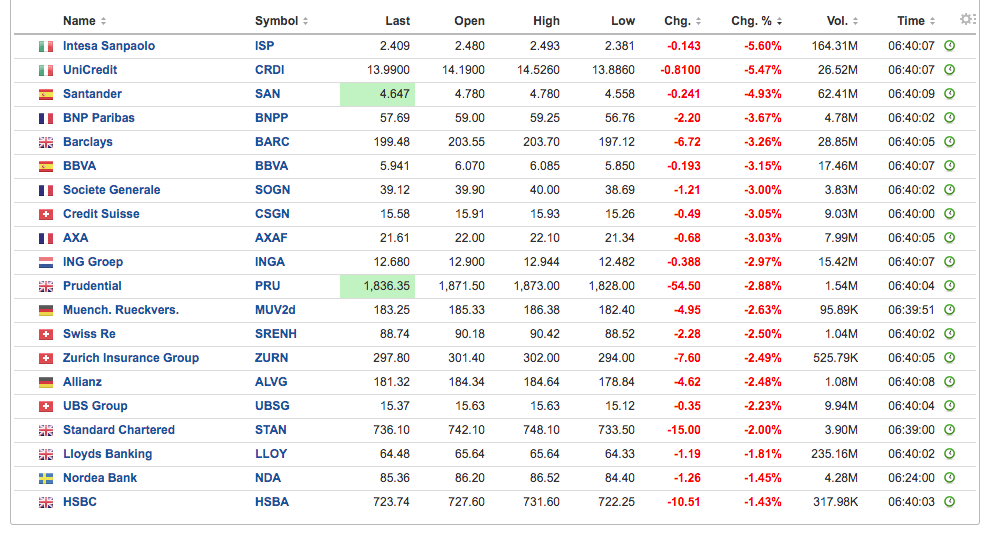Open the Barclays stock link
Screen dimensions: 991x540
pyautogui.click(x=88, y=142)
